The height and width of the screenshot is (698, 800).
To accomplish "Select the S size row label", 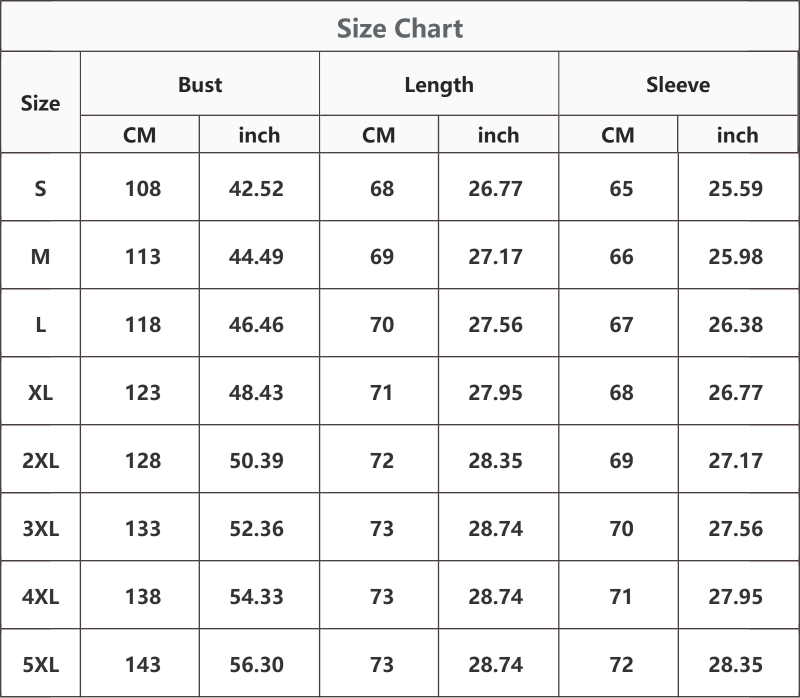I will (40, 188).
